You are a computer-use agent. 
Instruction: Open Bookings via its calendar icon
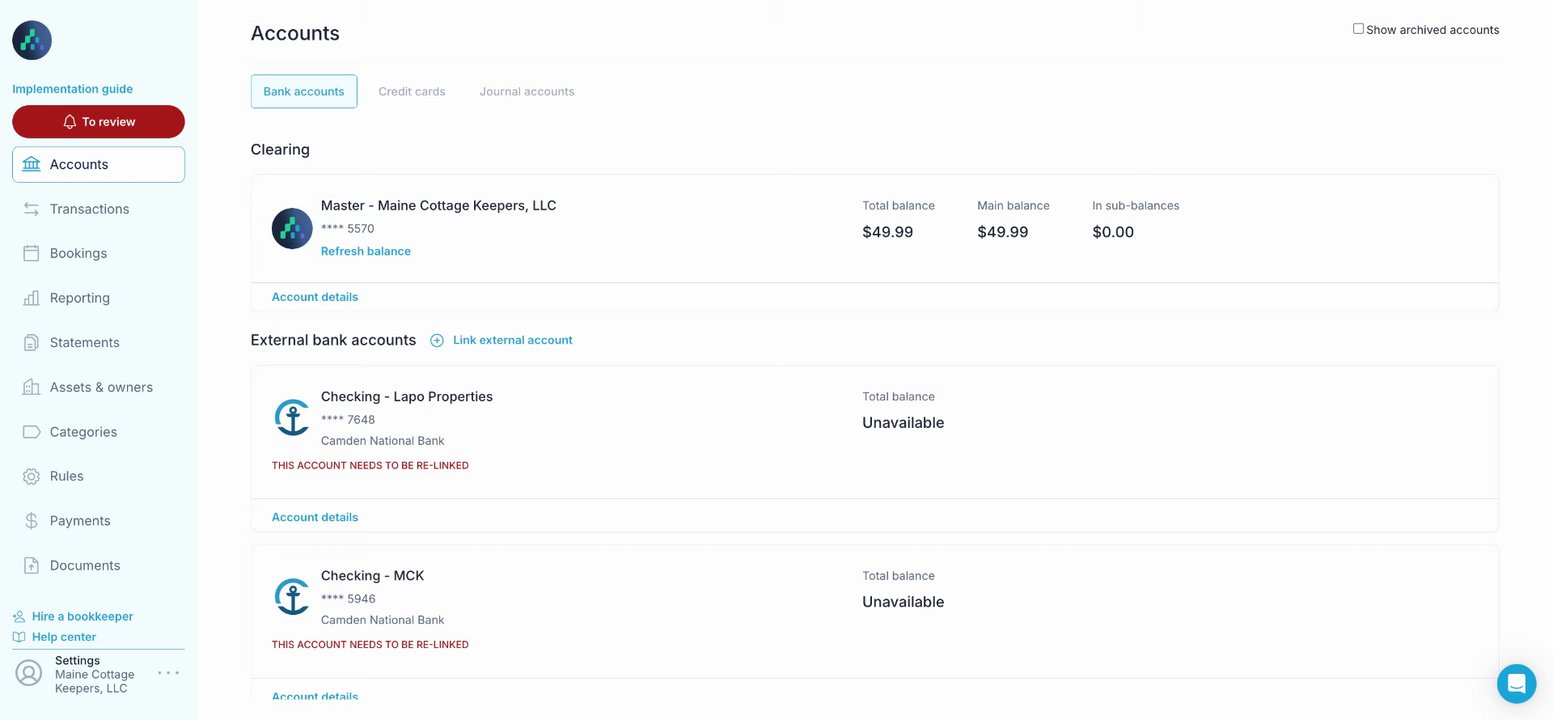(31, 253)
